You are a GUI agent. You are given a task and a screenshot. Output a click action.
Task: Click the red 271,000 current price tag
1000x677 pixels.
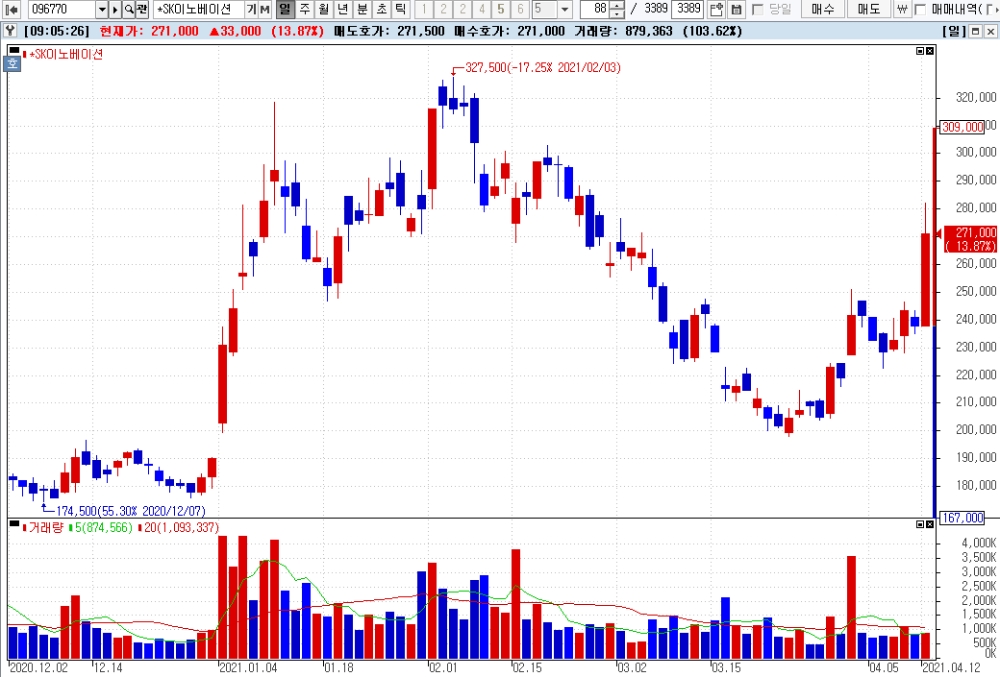coord(971,239)
